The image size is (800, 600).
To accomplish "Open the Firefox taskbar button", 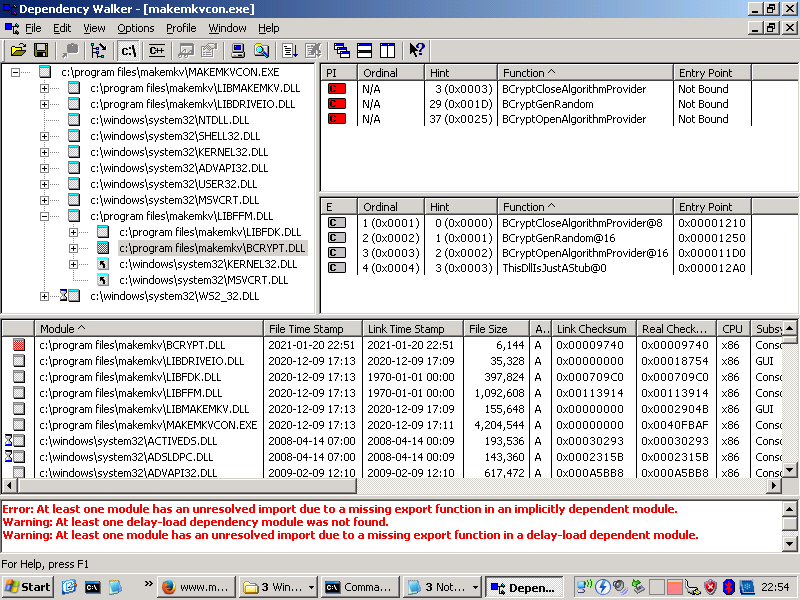I will click(197, 587).
